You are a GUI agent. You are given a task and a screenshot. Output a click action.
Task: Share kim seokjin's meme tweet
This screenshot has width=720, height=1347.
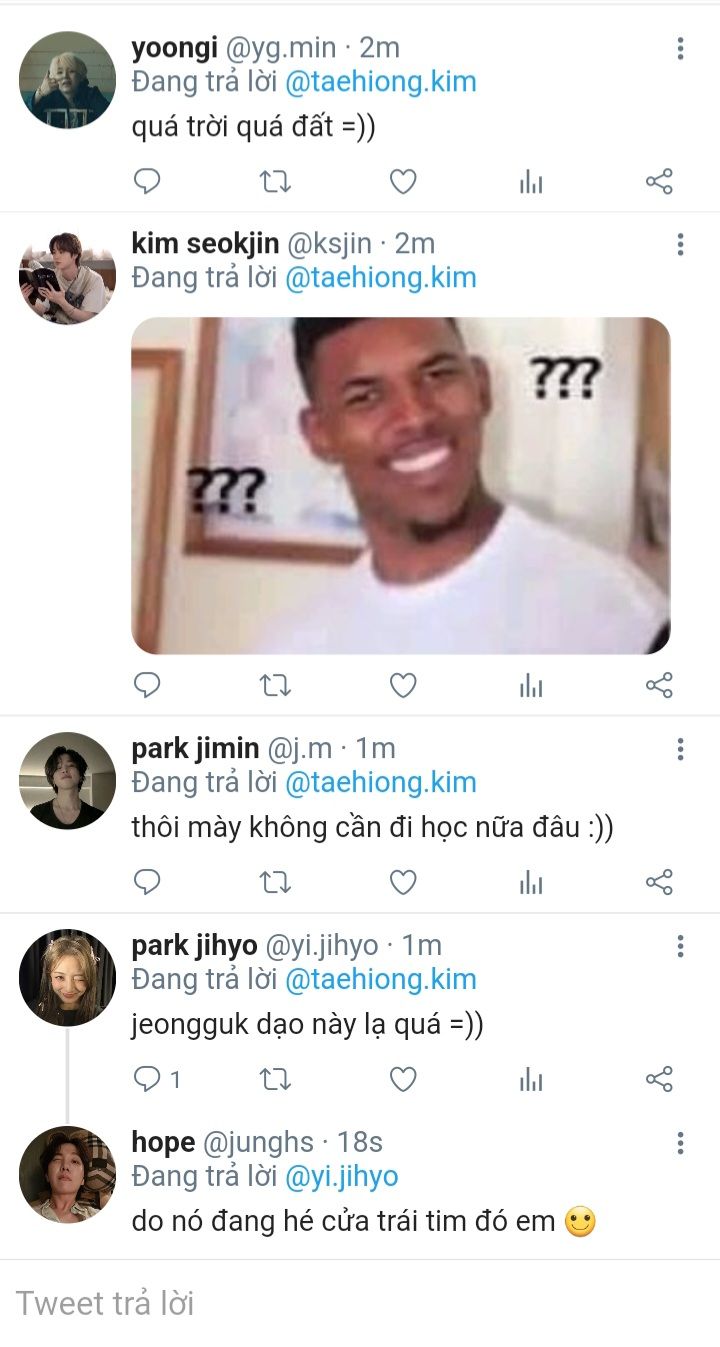[659, 686]
